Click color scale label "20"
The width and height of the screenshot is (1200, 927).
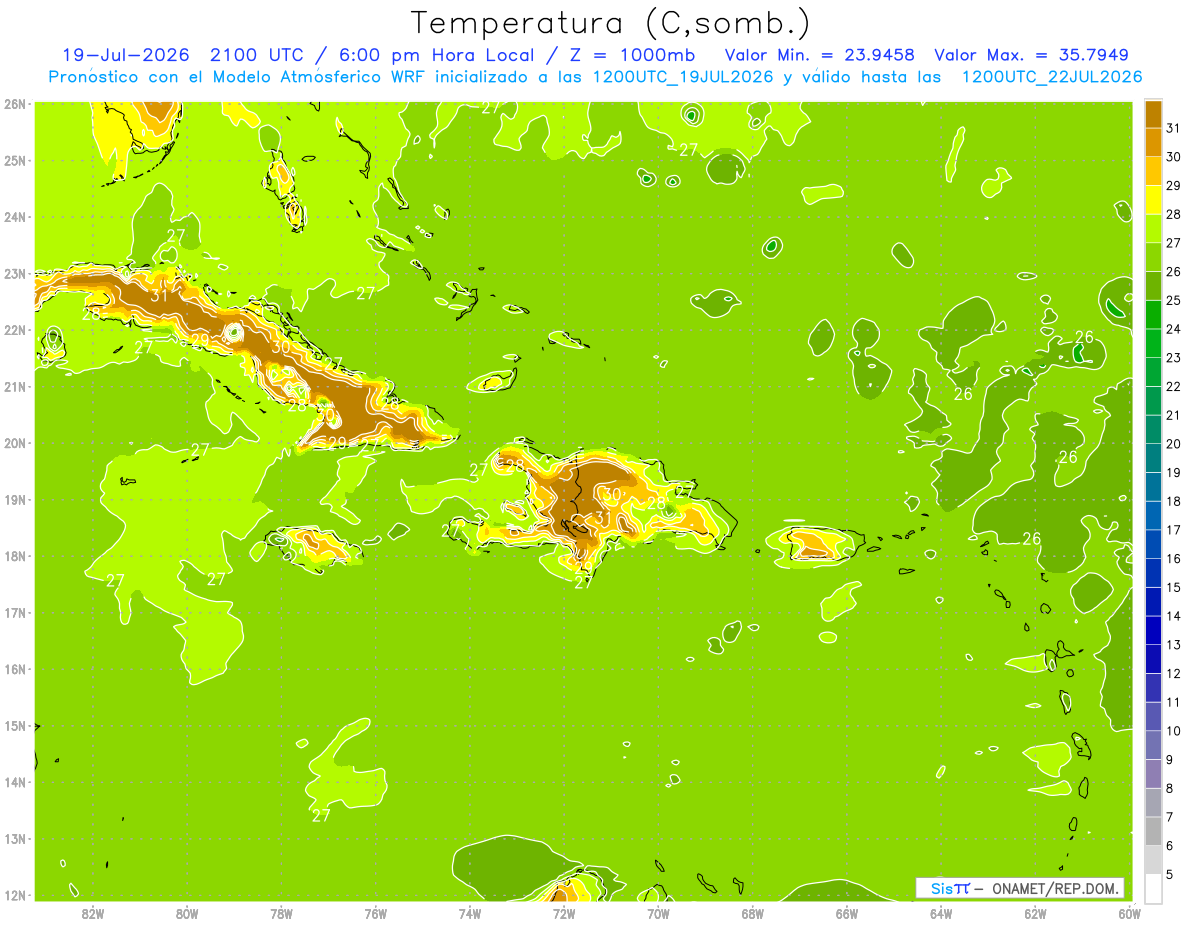pyautogui.click(x=1173, y=443)
